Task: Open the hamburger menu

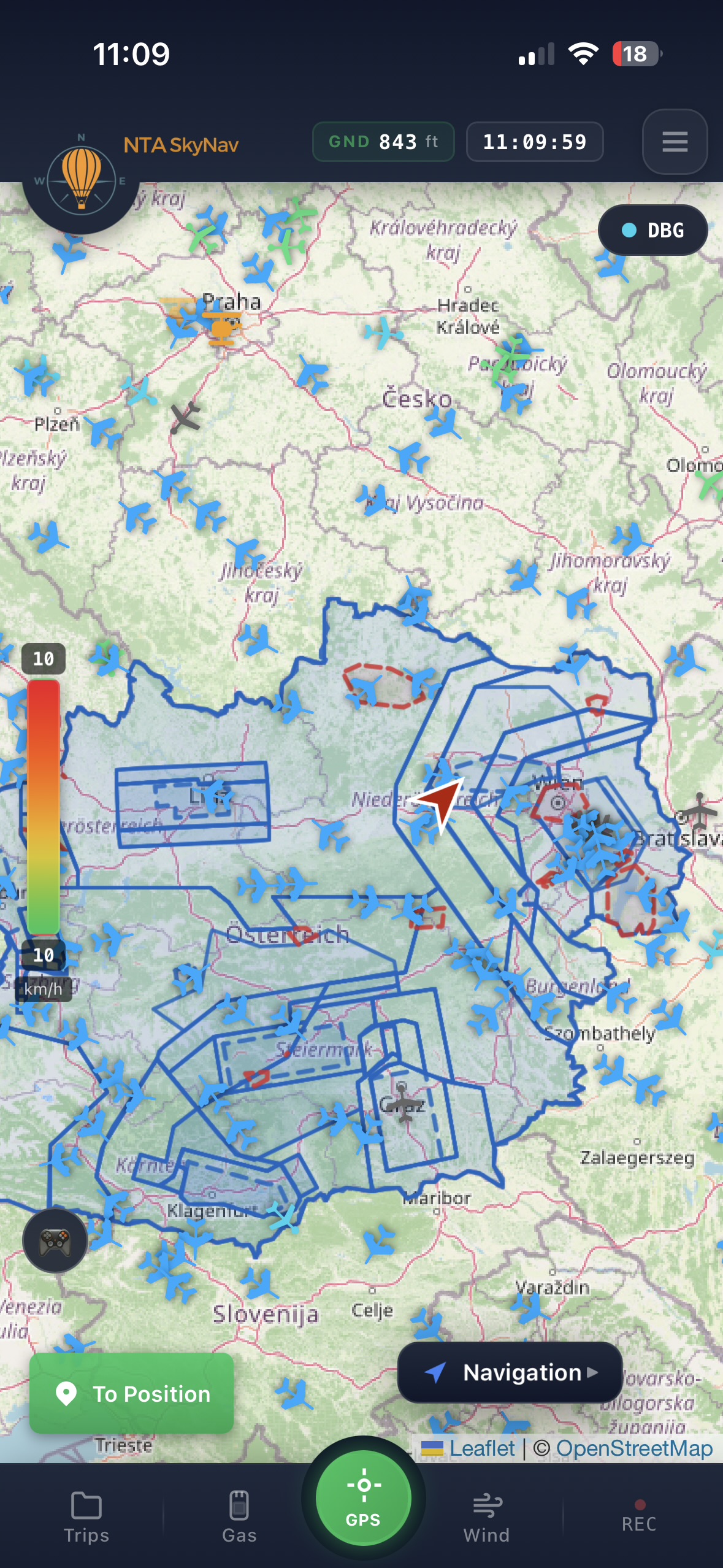Action: 675,142
